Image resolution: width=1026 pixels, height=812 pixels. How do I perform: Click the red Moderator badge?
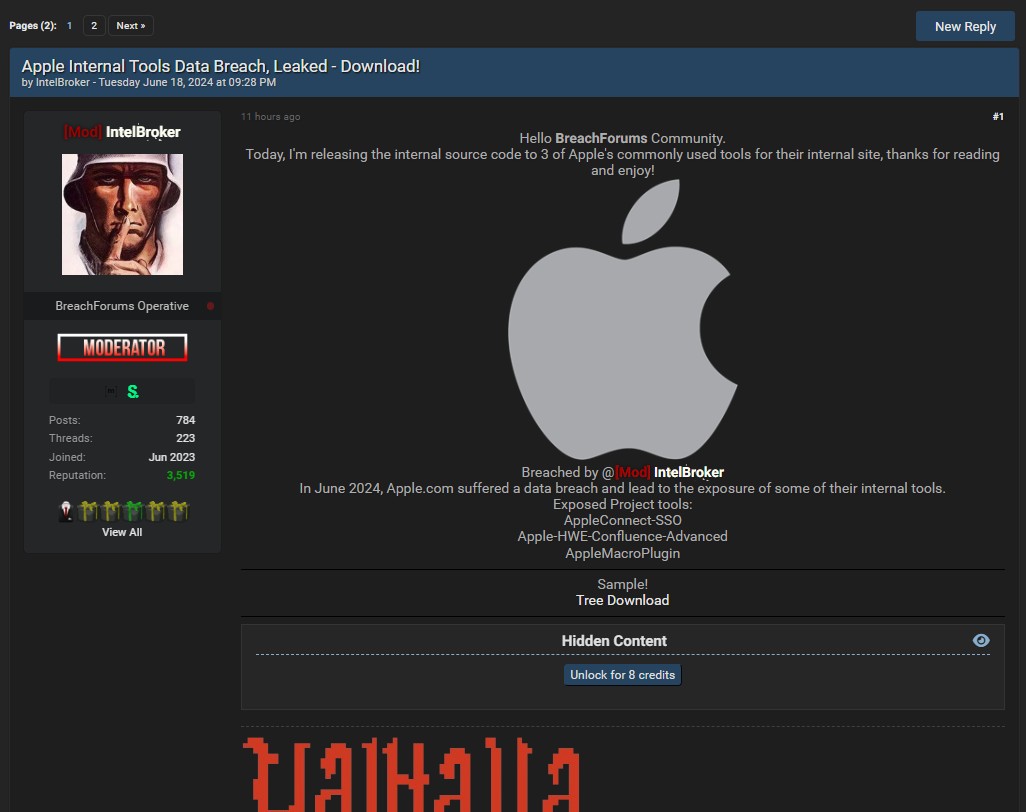122,348
